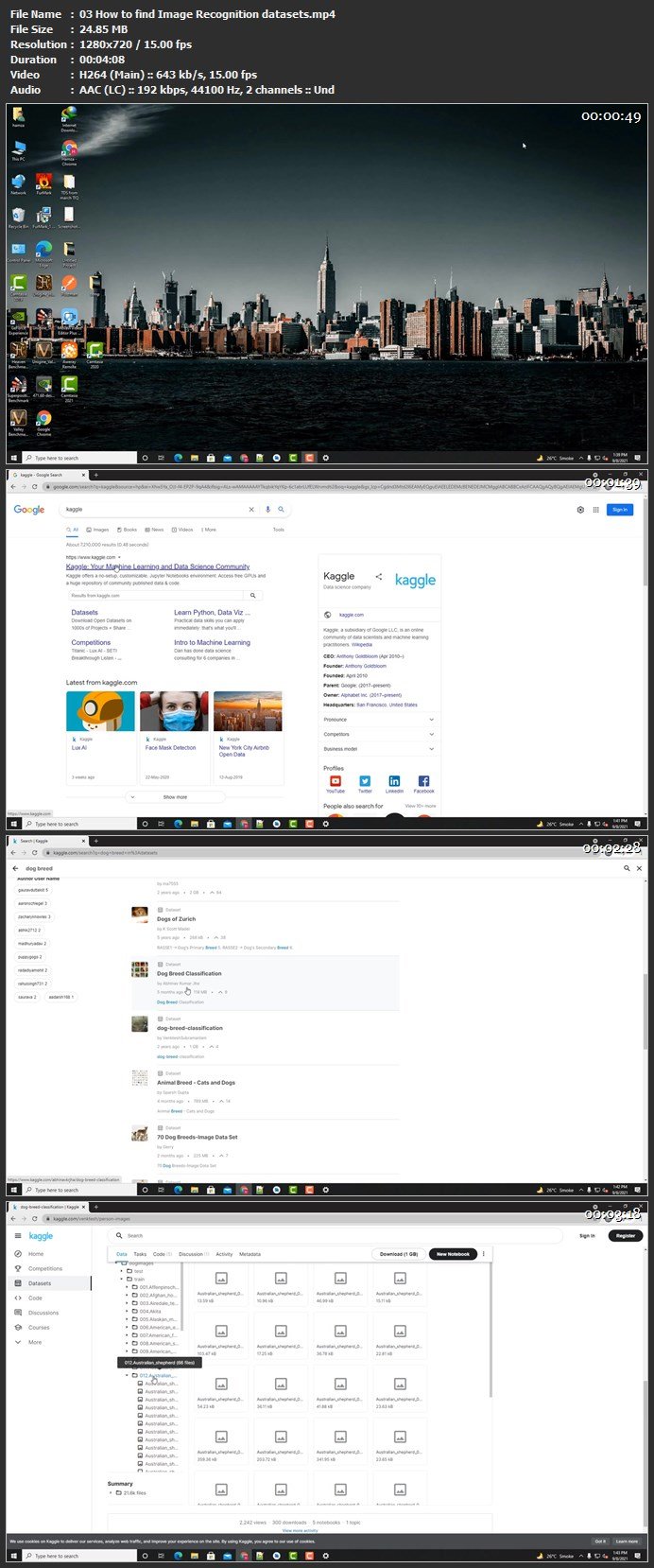Open the Camtasia 2021 desktop shortcut
Viewport: 654px width, 1568px height.
coord(69,387)
